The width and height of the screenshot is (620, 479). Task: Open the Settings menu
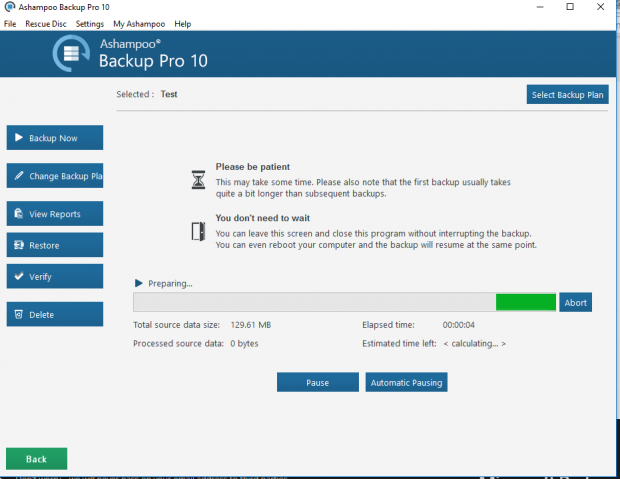coord(89,23)
